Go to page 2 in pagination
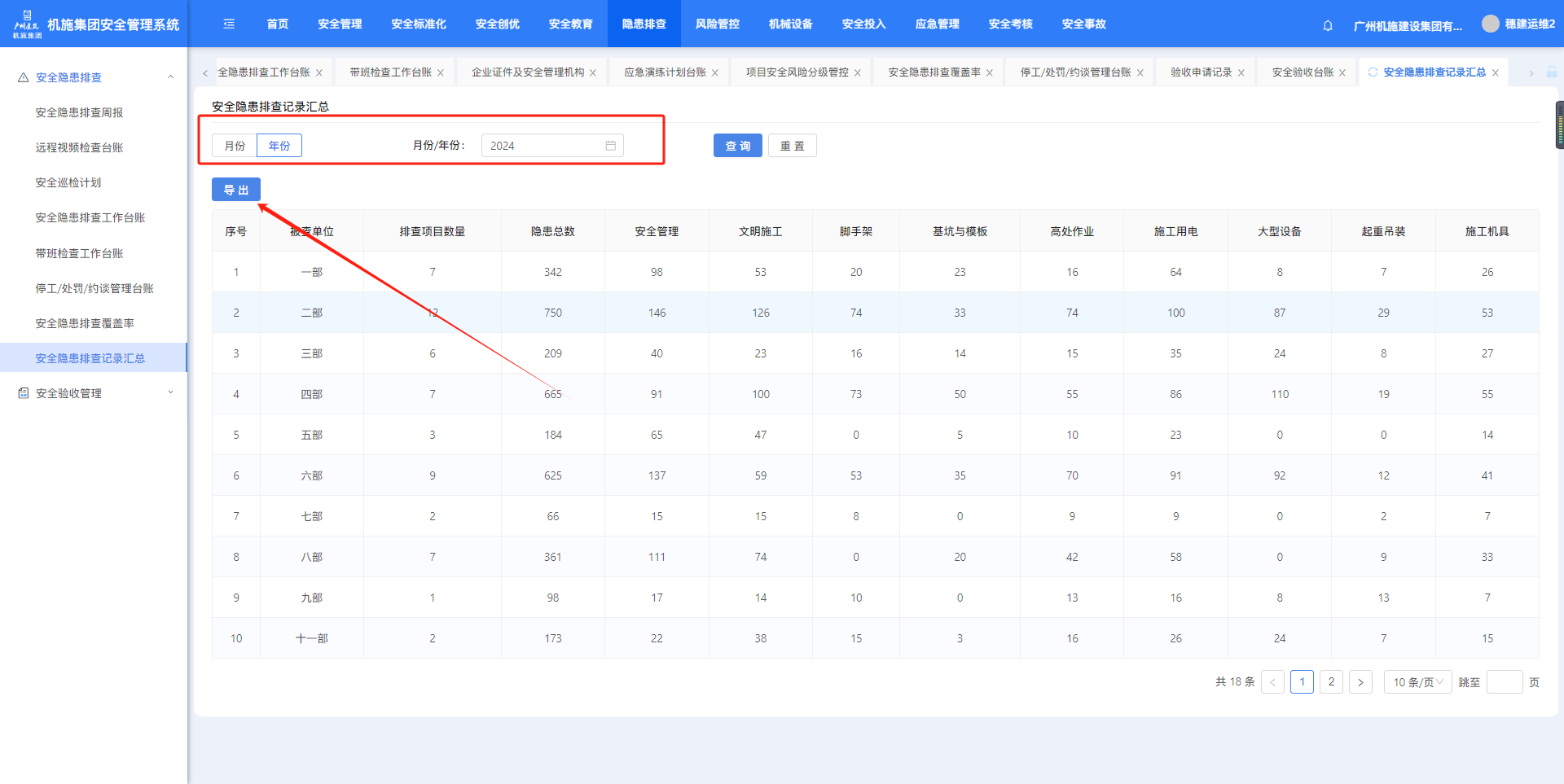1564x784 pixels. coord(1331,682)
